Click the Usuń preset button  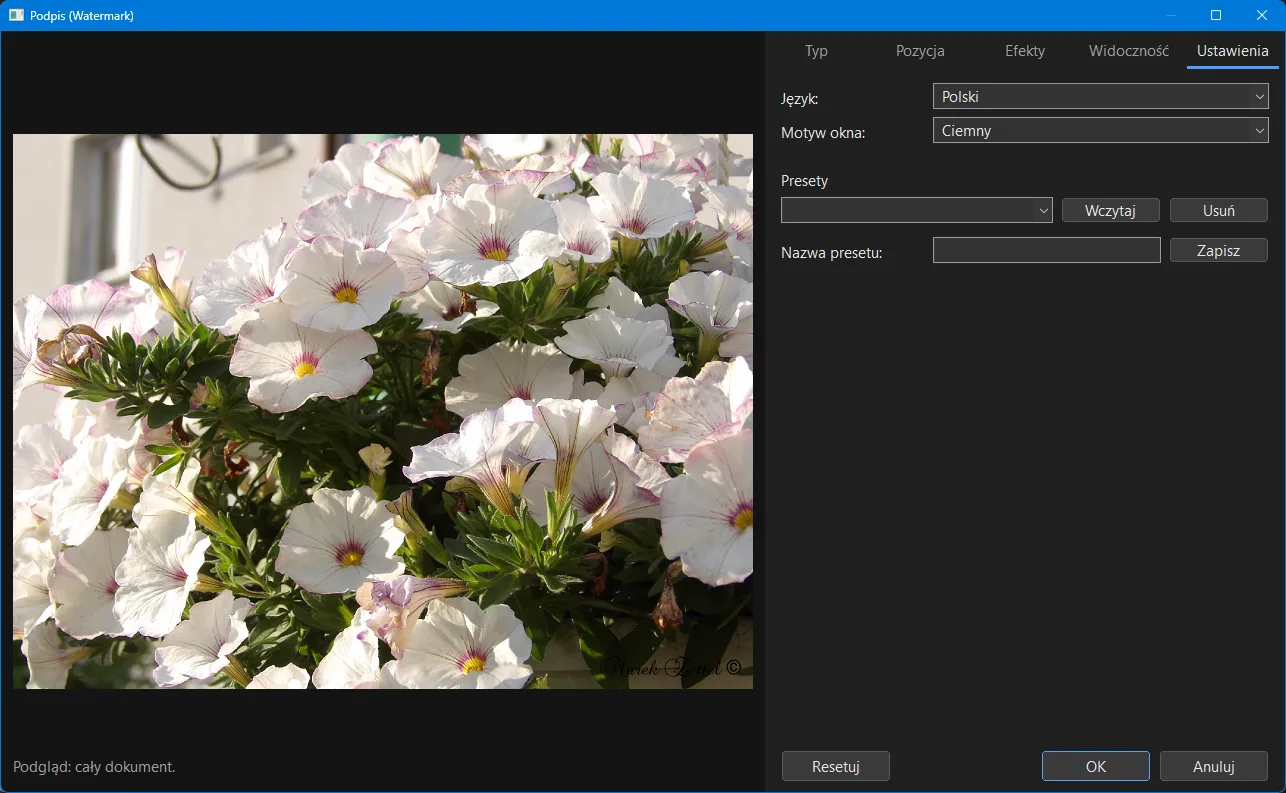[1218, 210]
